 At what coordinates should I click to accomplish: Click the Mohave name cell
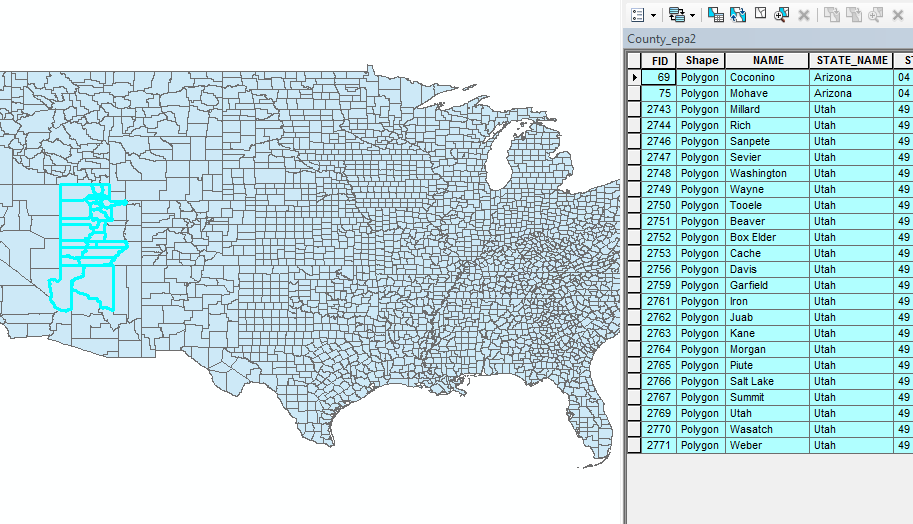[767, 93]
